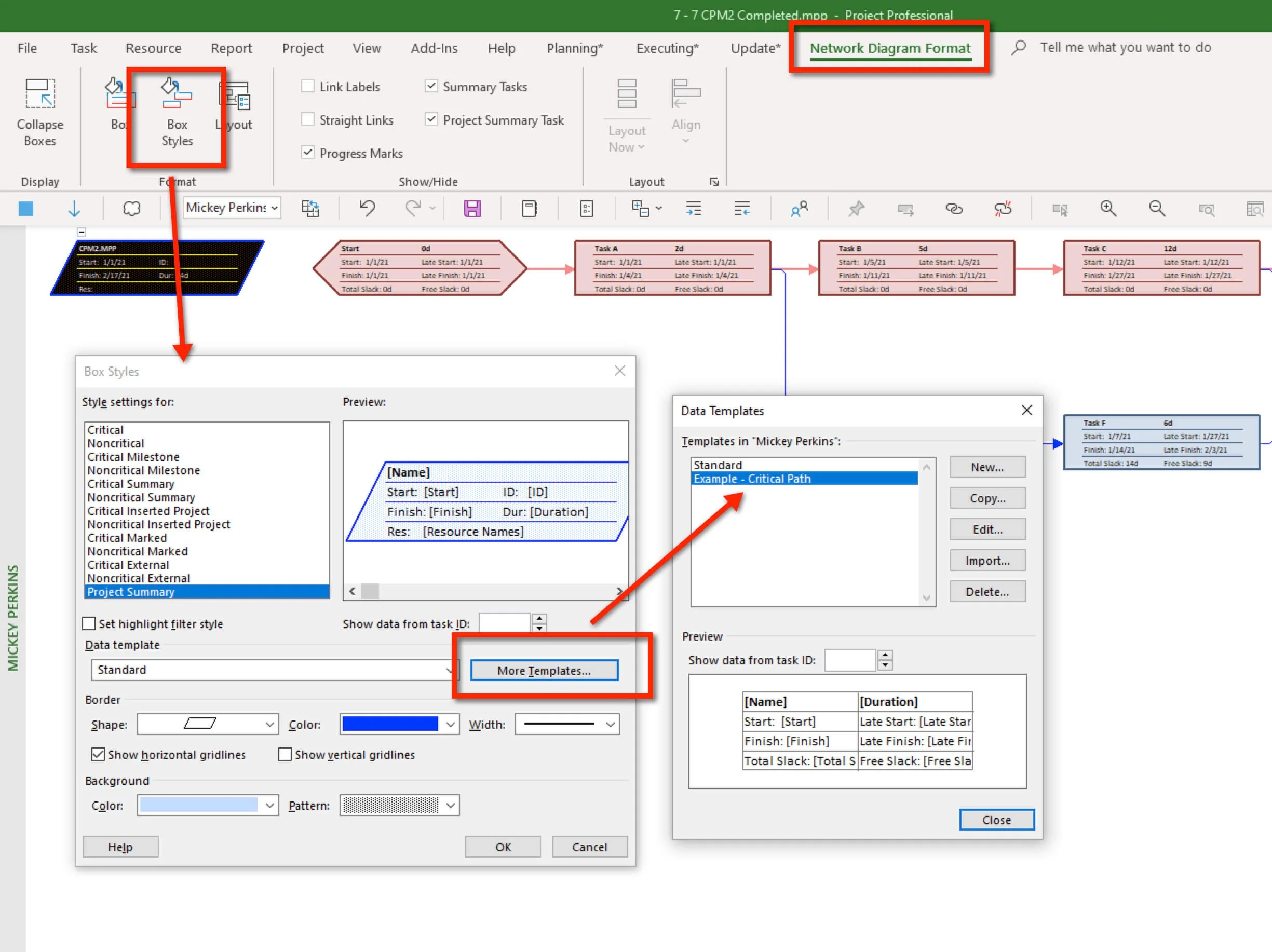1272x952 pixels.
Task: Click the scroll-shaped icon after save
Action: coord(529,208)
